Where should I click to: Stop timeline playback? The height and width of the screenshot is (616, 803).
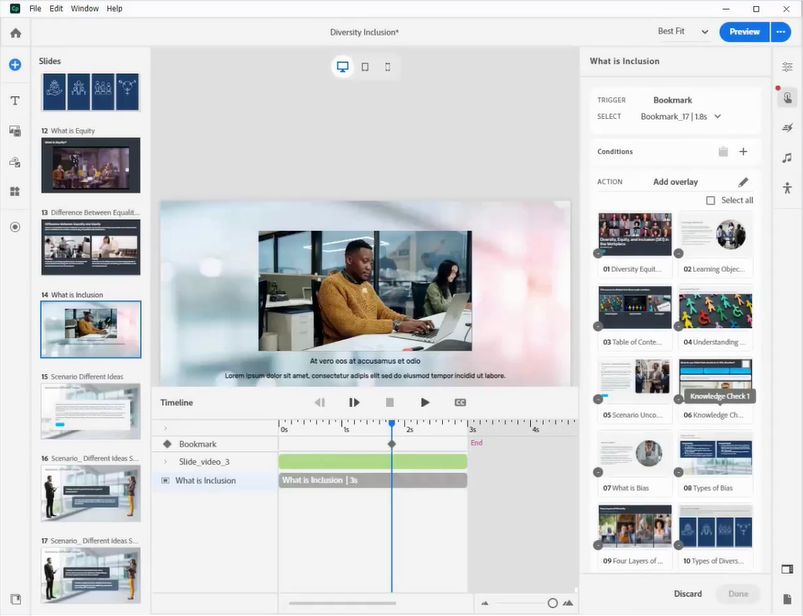(x=390, y=402)
